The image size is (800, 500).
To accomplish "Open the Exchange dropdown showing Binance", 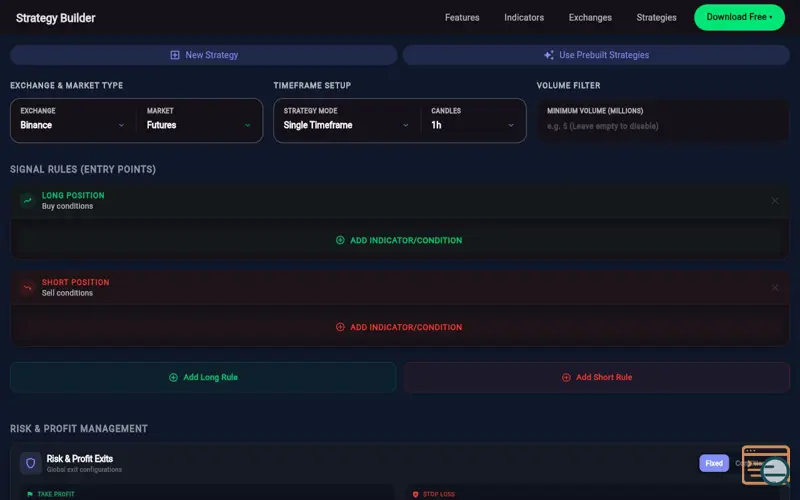I will point(72,120).
